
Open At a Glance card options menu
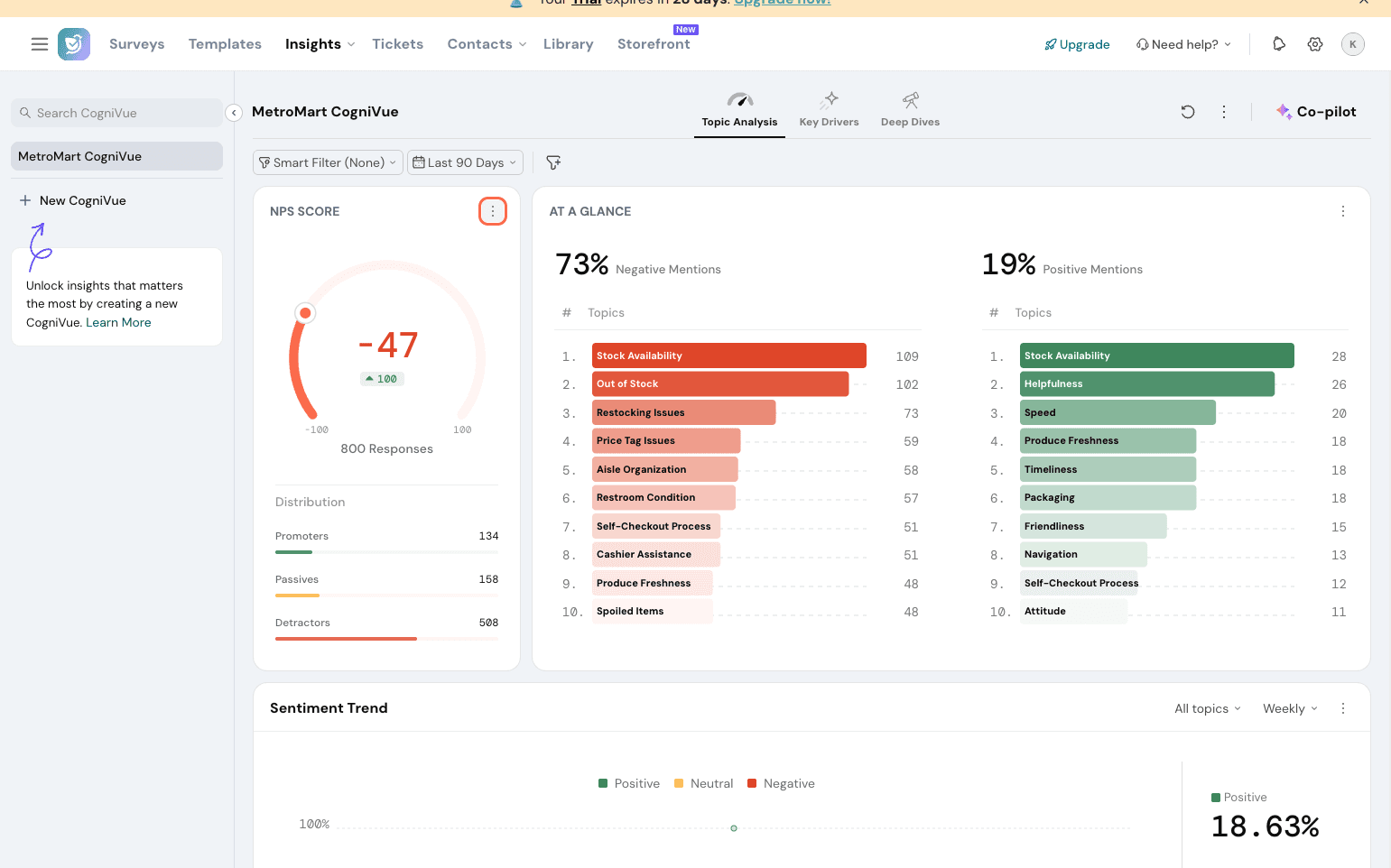1343,211
